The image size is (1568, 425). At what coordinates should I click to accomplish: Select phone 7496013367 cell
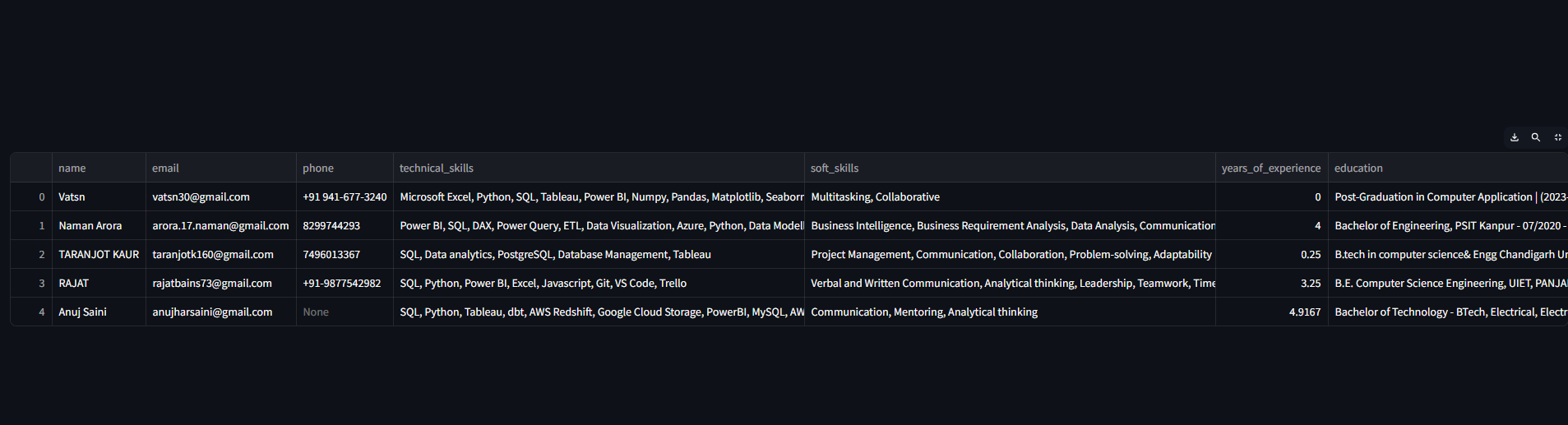click(345, 254)
